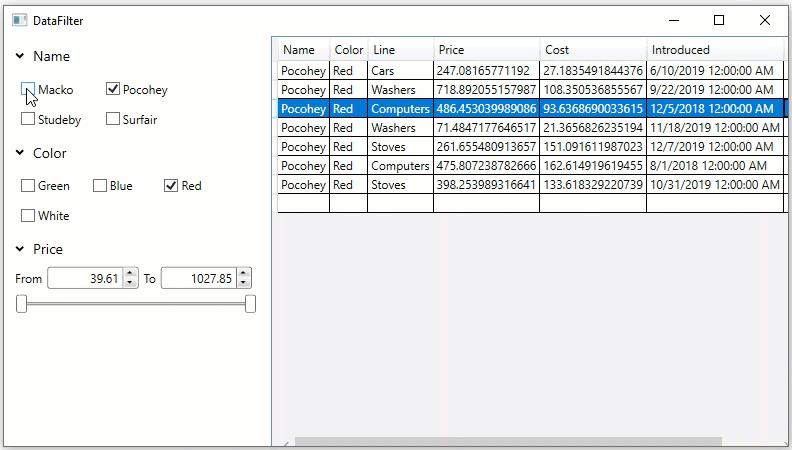
Task: Uncheck the Red color checkbox
Action: pos(171,186)
